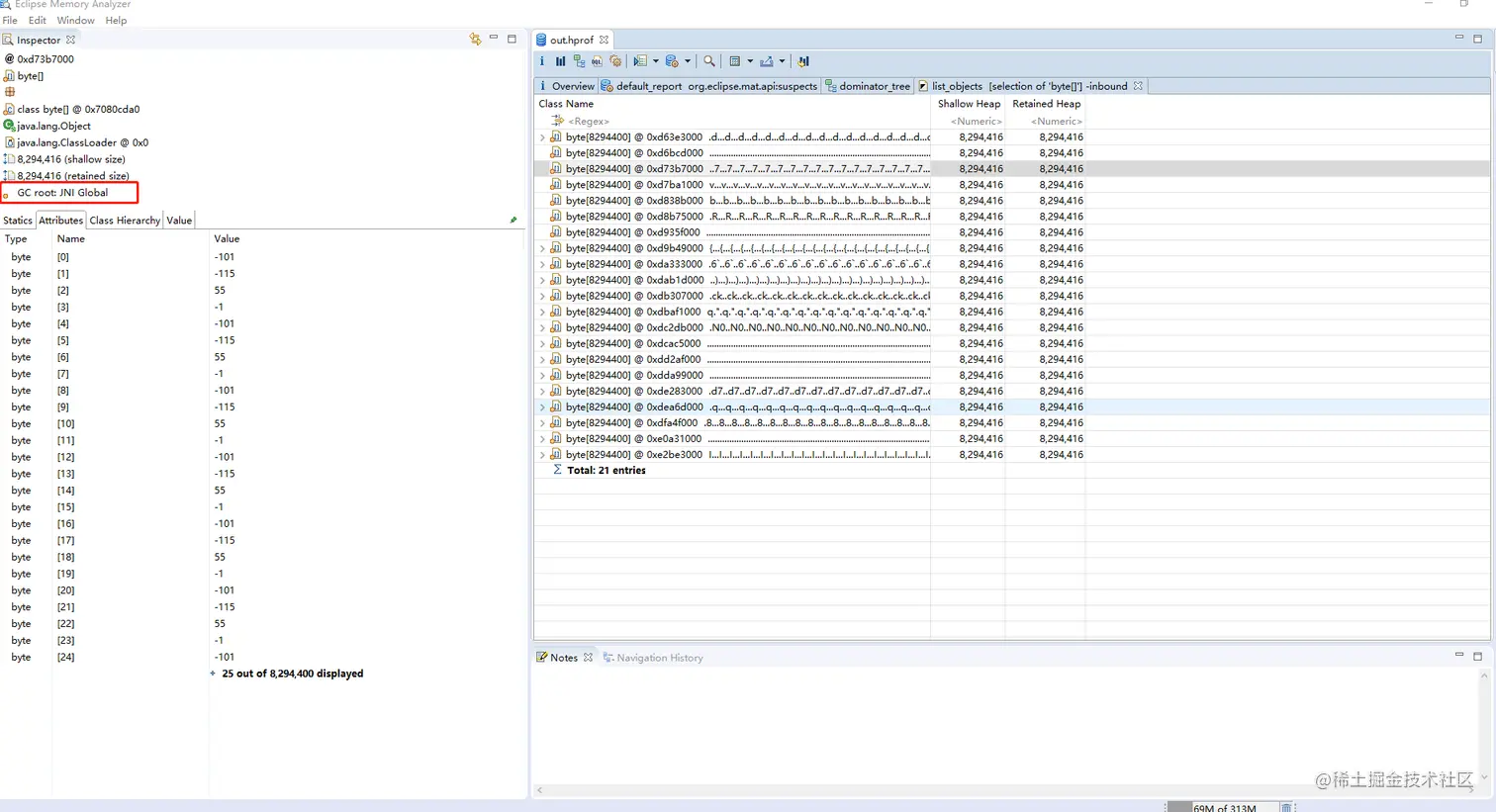The width and height of the screenshot is (1496, 812).
Task: Run an expert report from the toolbar icon
Action: (x=640, y=61)
